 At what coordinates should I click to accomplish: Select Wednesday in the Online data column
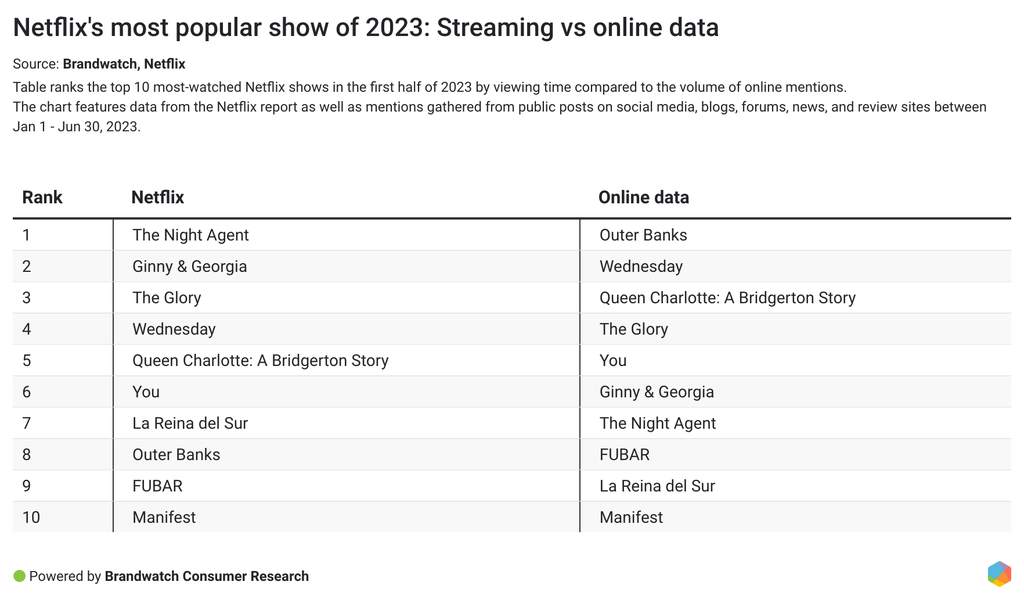click(641, 266)
